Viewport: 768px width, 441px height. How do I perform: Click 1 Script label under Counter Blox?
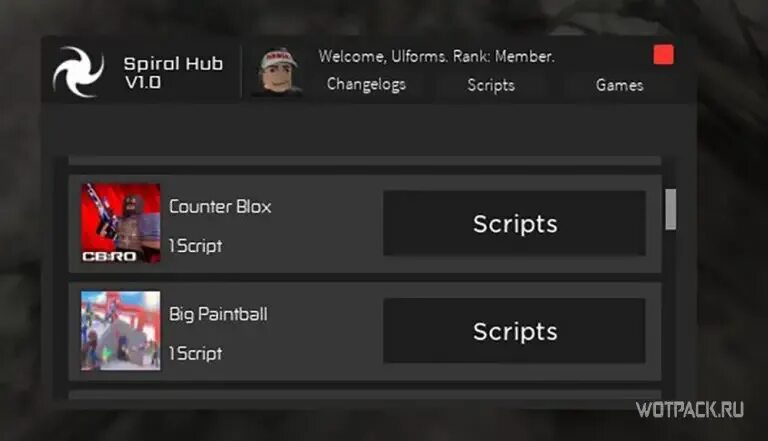(x=195, y=245)
